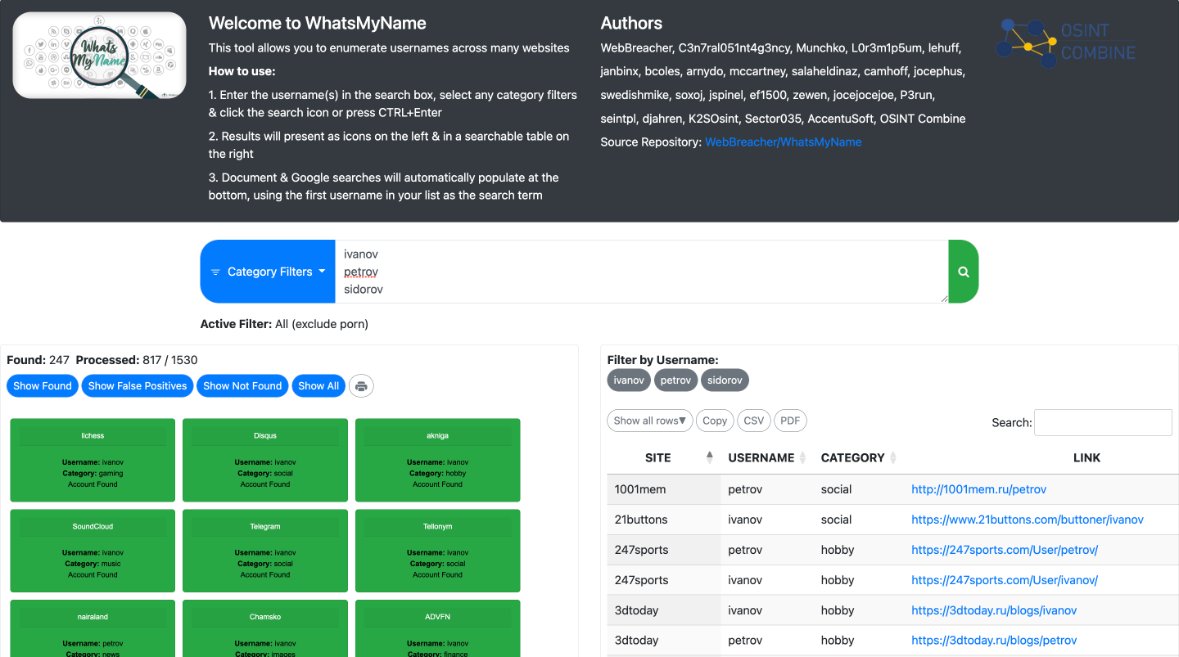Click the Show Found button
This screenshot has width=1179, height=657.
click(42, 386)
